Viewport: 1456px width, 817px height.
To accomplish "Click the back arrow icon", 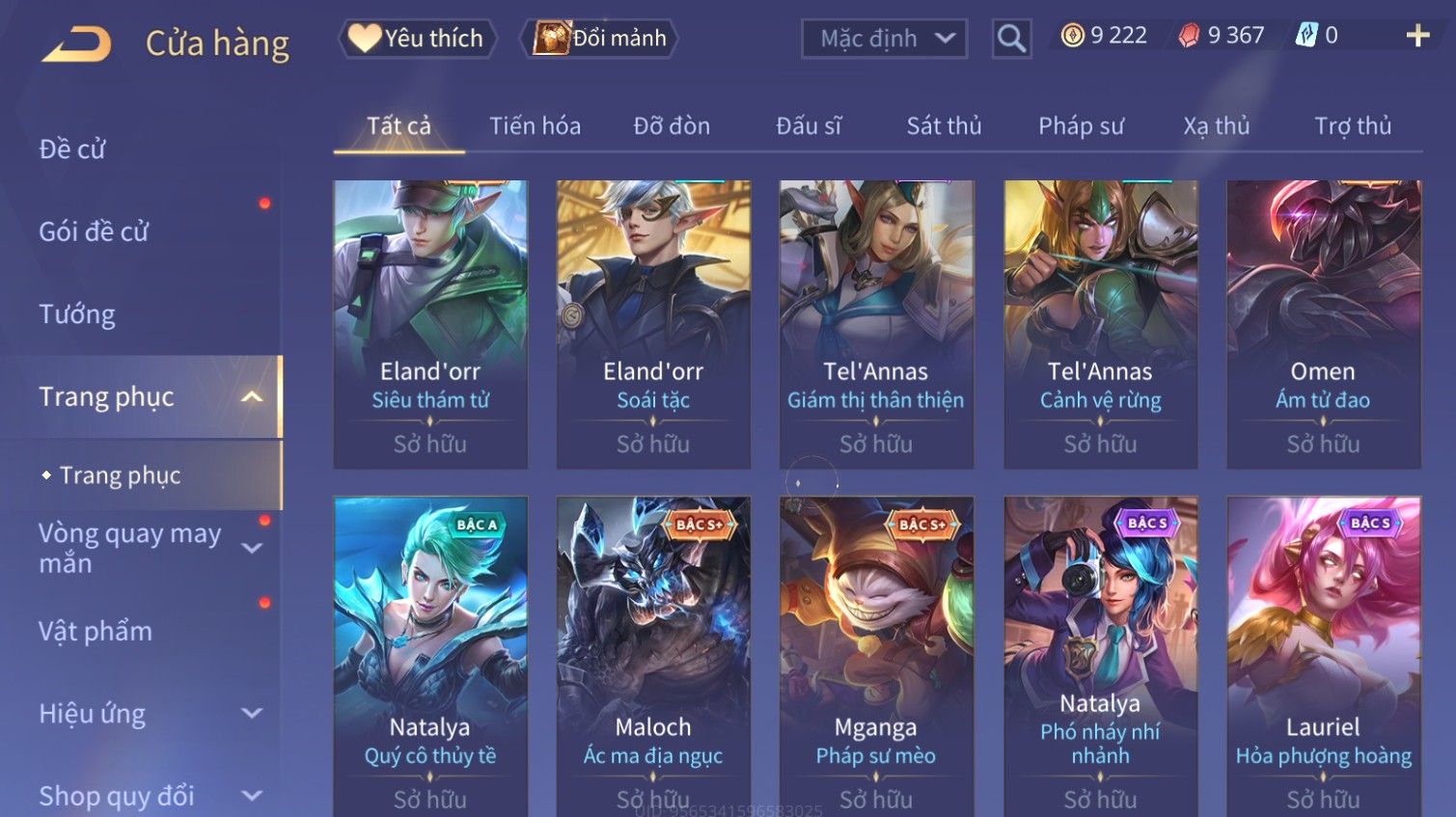I will tap(76, 43).
